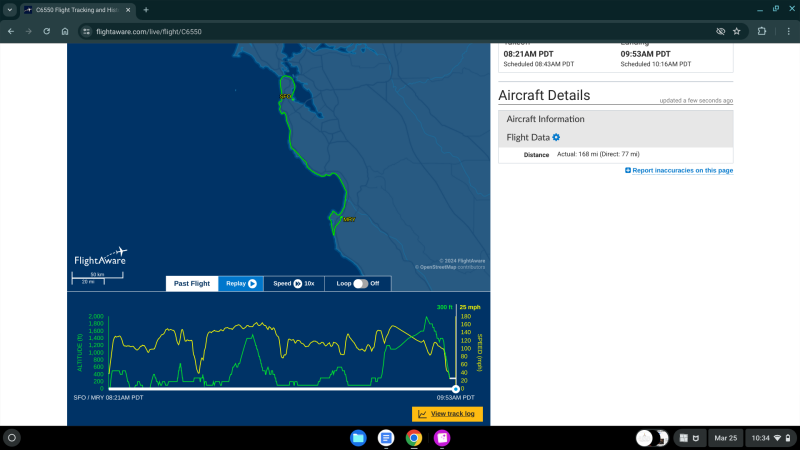
Task: Open the Files app in the shelf
Action: coord(358,438)
